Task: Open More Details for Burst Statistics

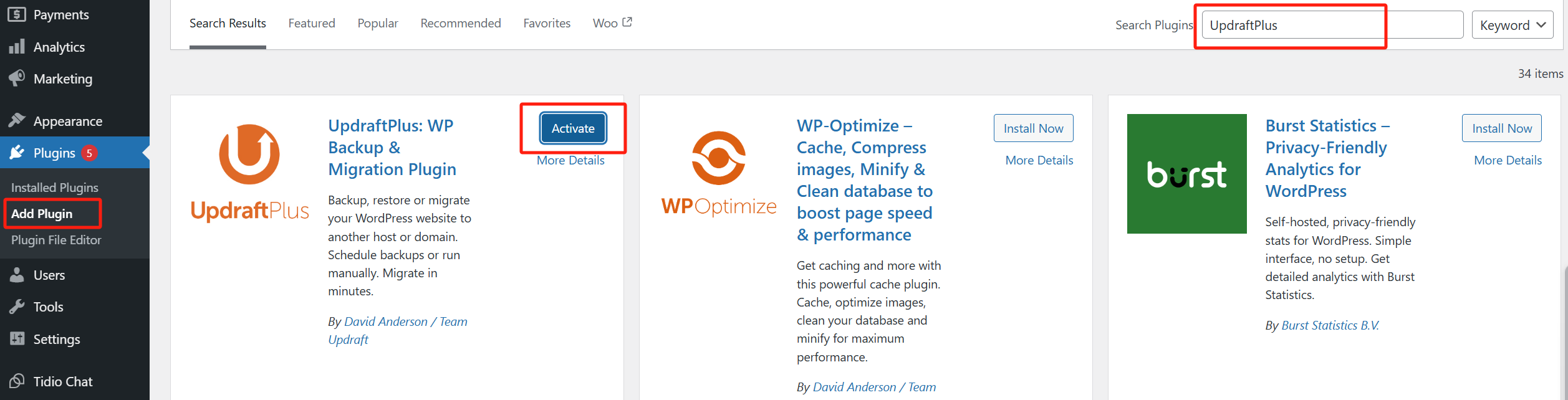Action: coord(1508,161)
